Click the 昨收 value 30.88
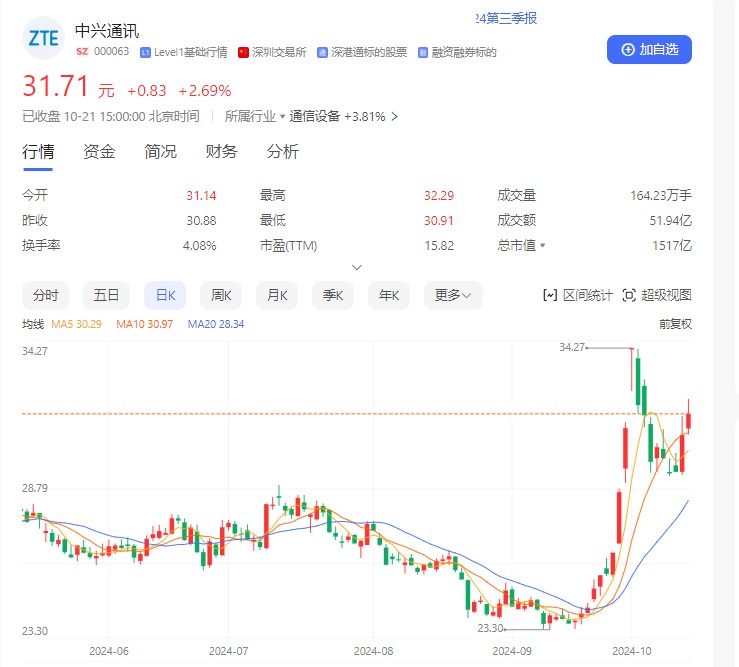 coord(201,221)
